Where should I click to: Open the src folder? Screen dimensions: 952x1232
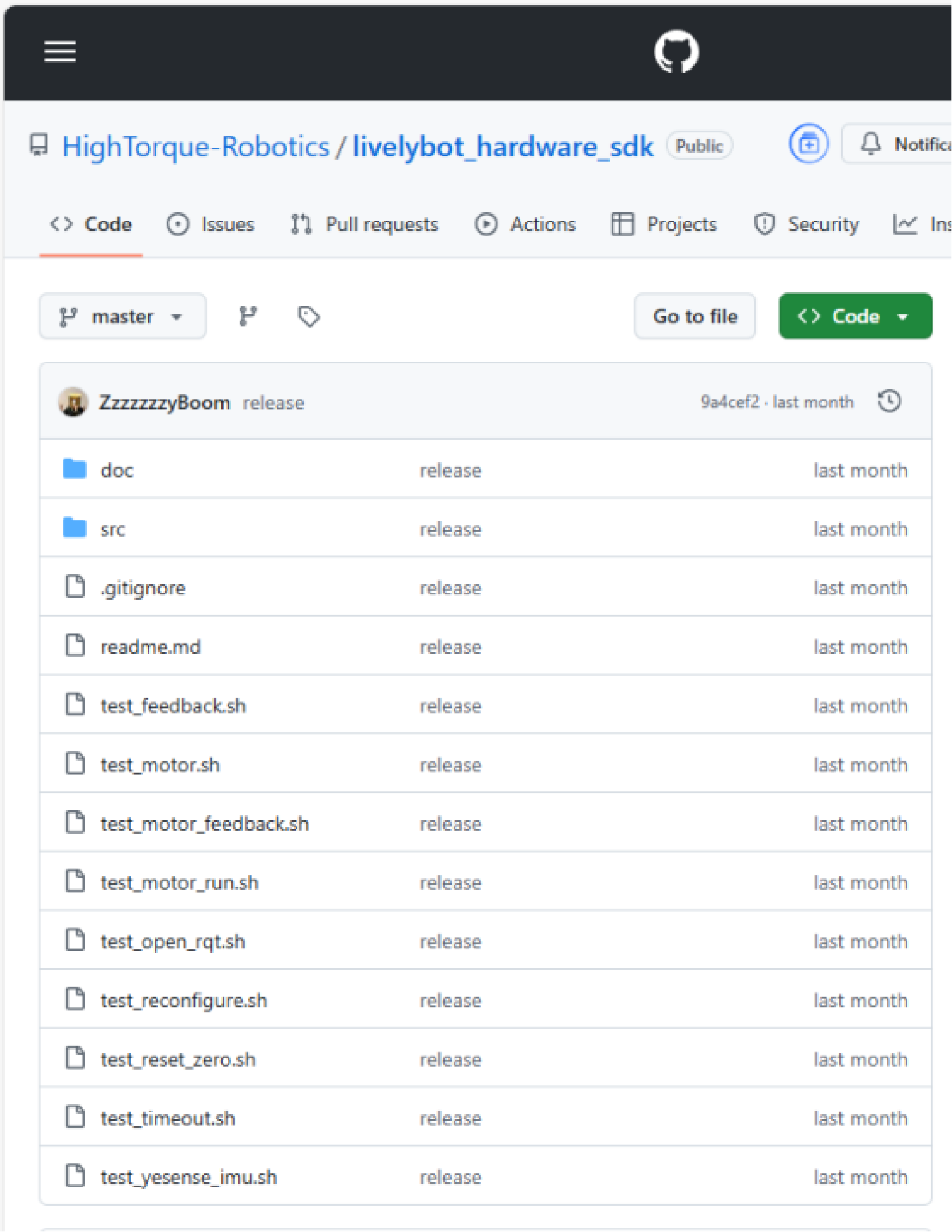click(x=112, y=529)
